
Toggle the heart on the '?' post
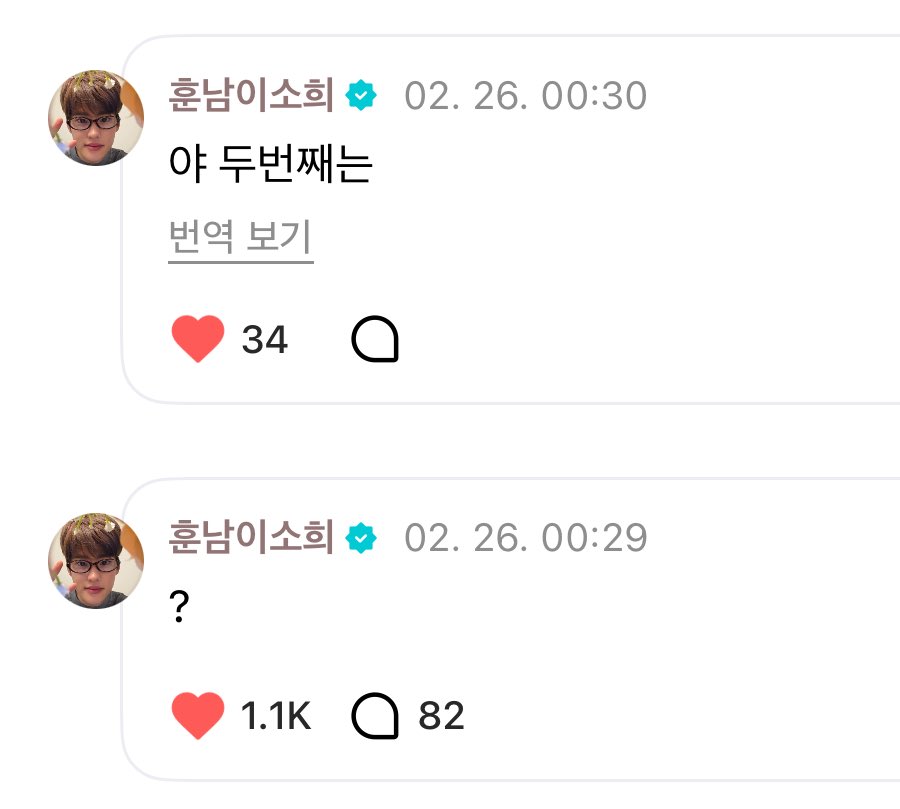click(198, 716)
